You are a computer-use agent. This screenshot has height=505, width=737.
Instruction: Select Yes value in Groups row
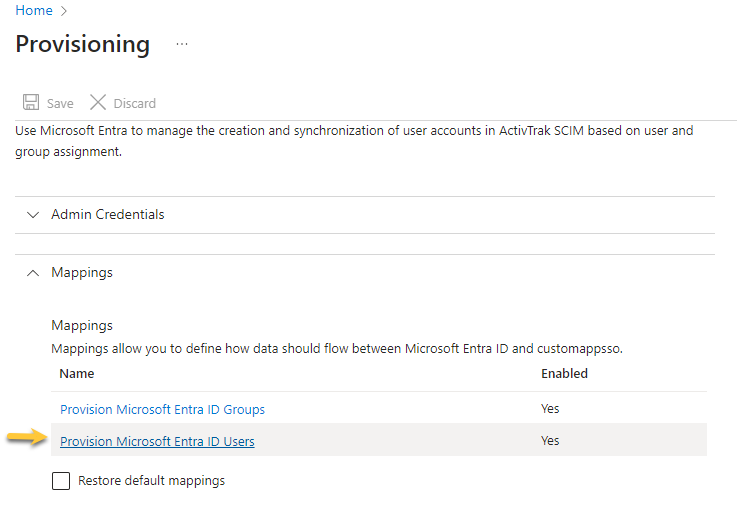550,409
